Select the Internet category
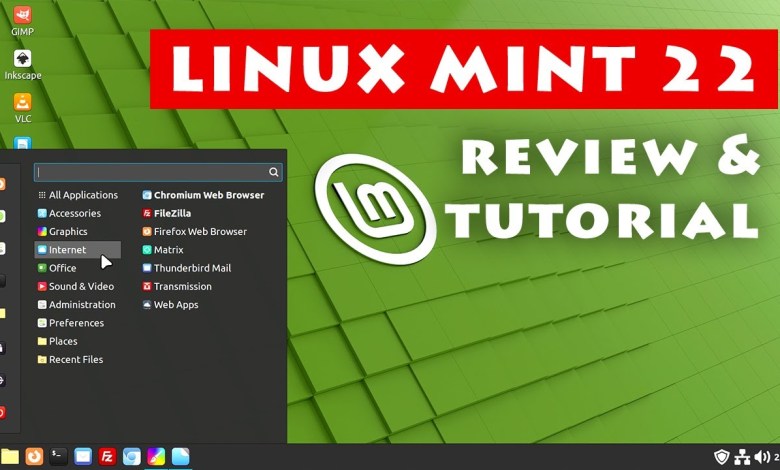 (78, 250)
